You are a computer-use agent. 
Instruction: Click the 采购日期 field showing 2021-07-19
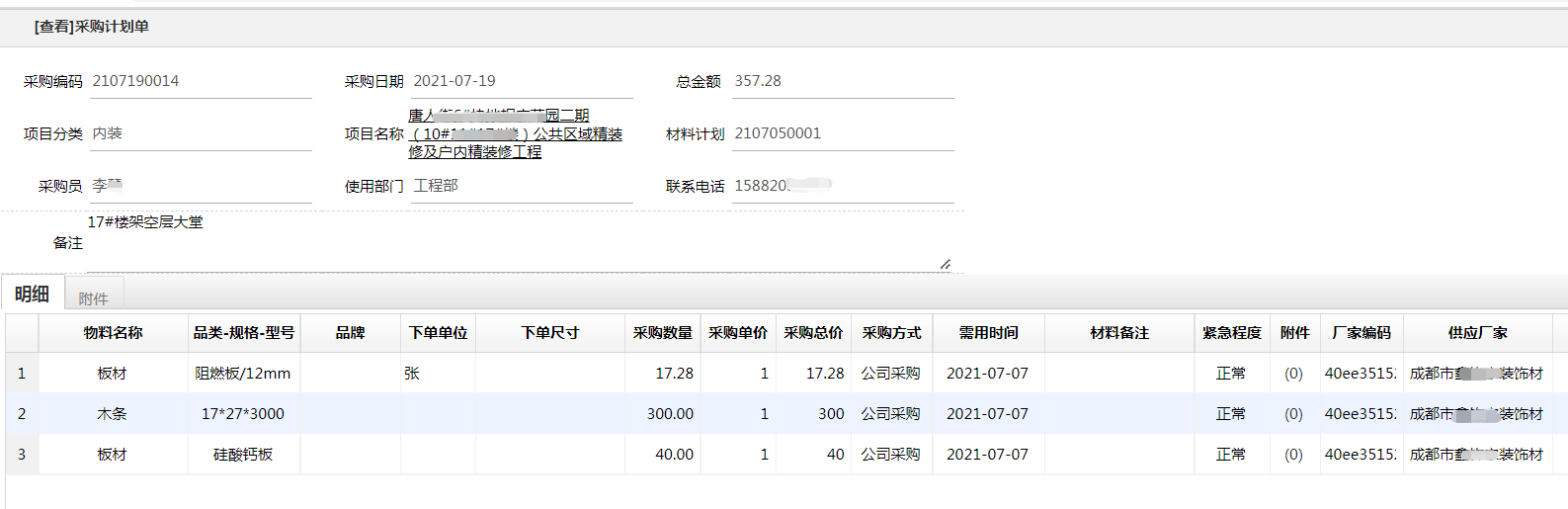click(521, 82)
